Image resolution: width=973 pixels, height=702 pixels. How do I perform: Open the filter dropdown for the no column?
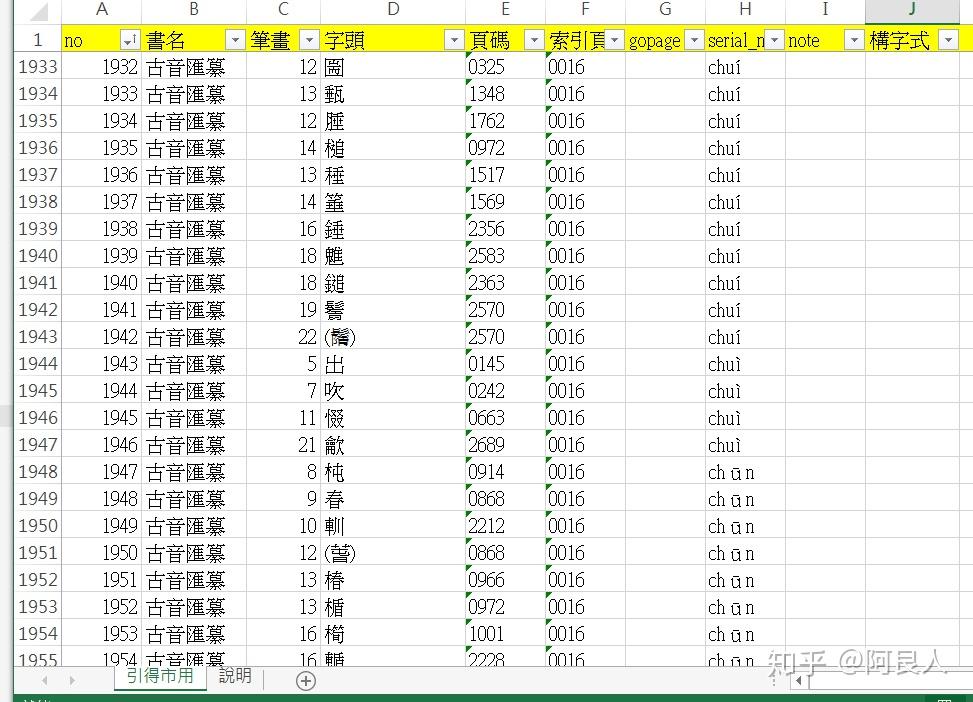129,40
